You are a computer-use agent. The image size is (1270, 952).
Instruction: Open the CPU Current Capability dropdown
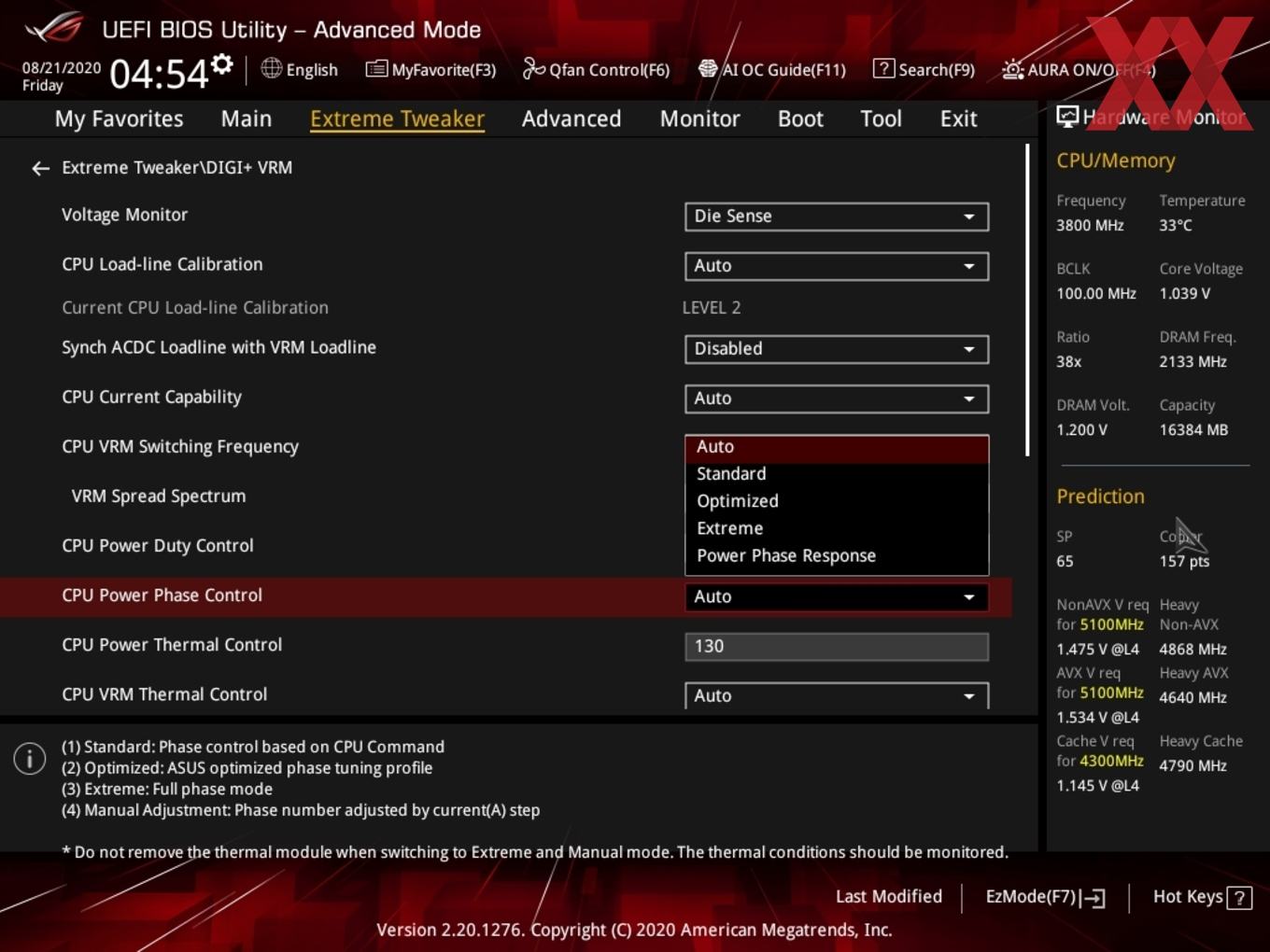837,399
